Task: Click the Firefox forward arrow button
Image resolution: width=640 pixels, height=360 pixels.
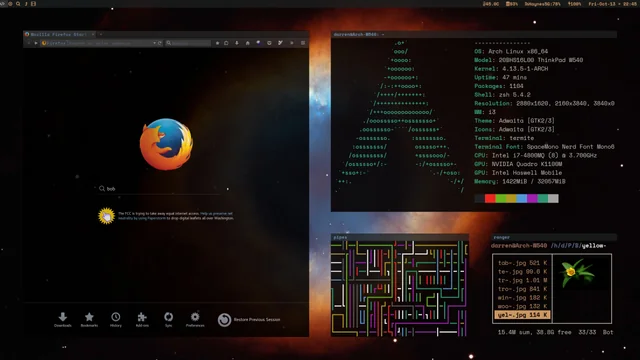Action: 36,43
